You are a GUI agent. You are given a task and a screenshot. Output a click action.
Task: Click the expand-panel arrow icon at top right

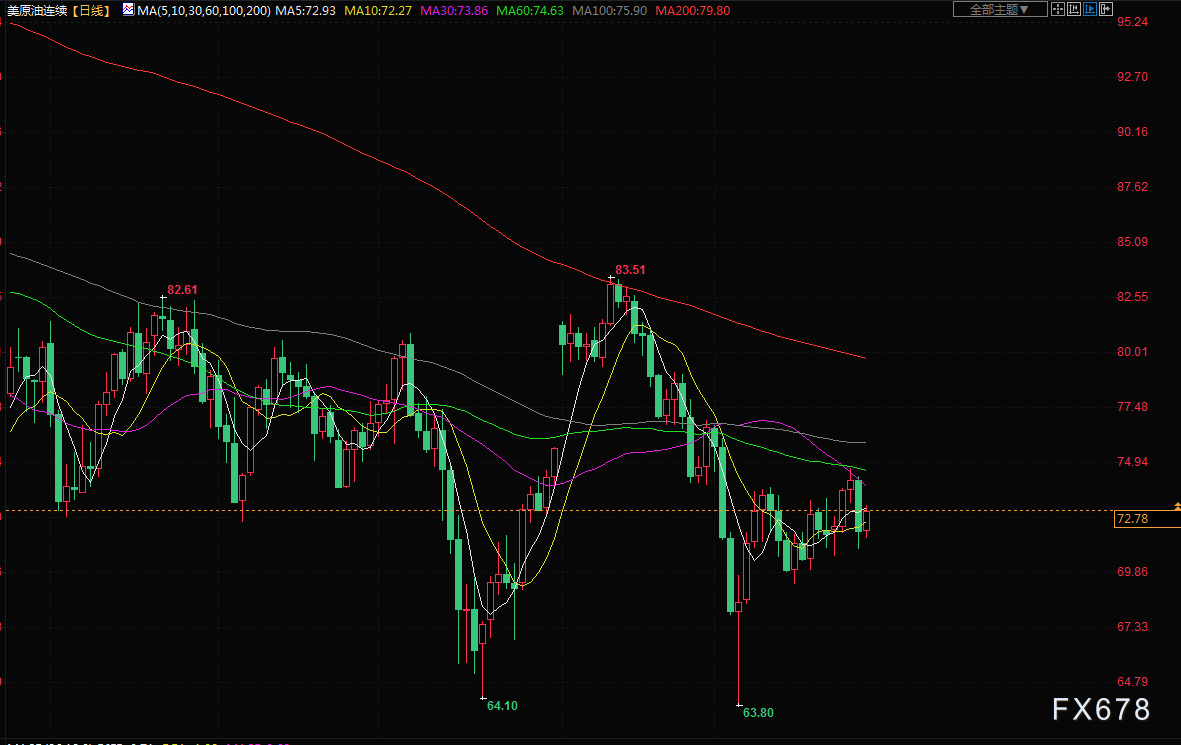[1106, 9]
